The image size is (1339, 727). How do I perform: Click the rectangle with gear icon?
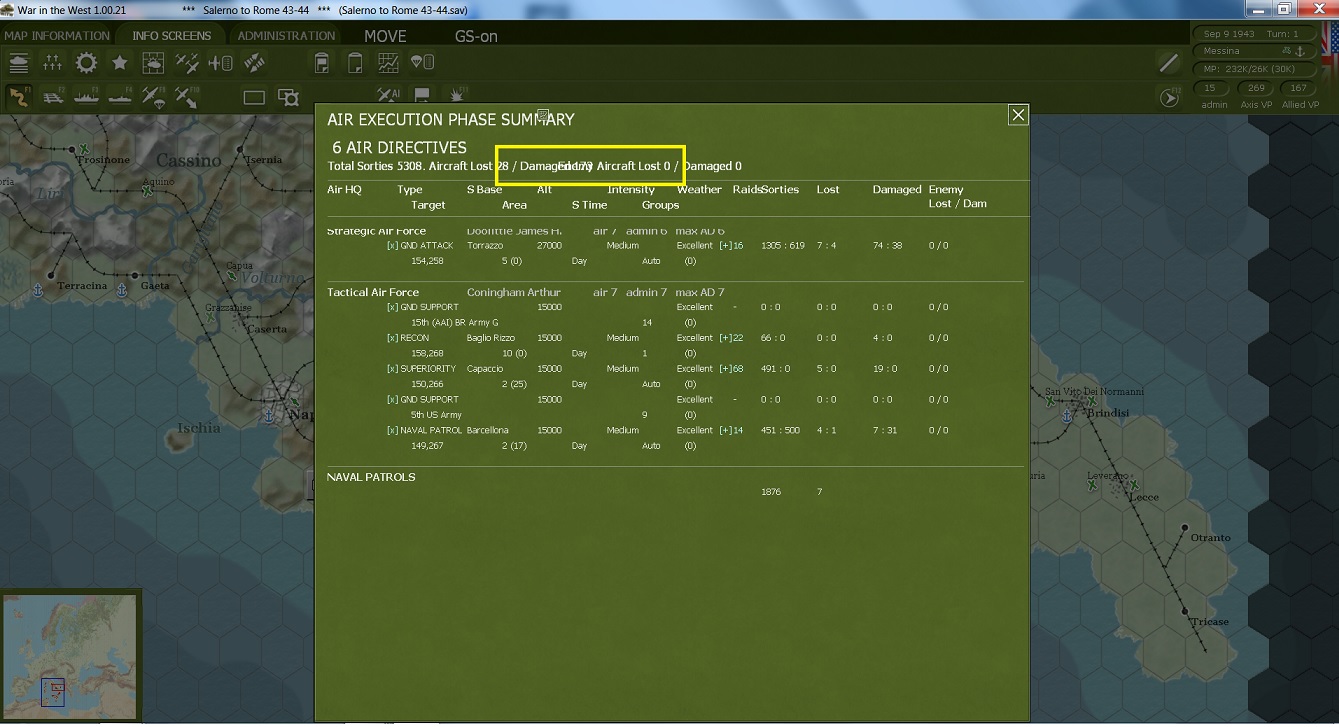[x=288, y=97]
